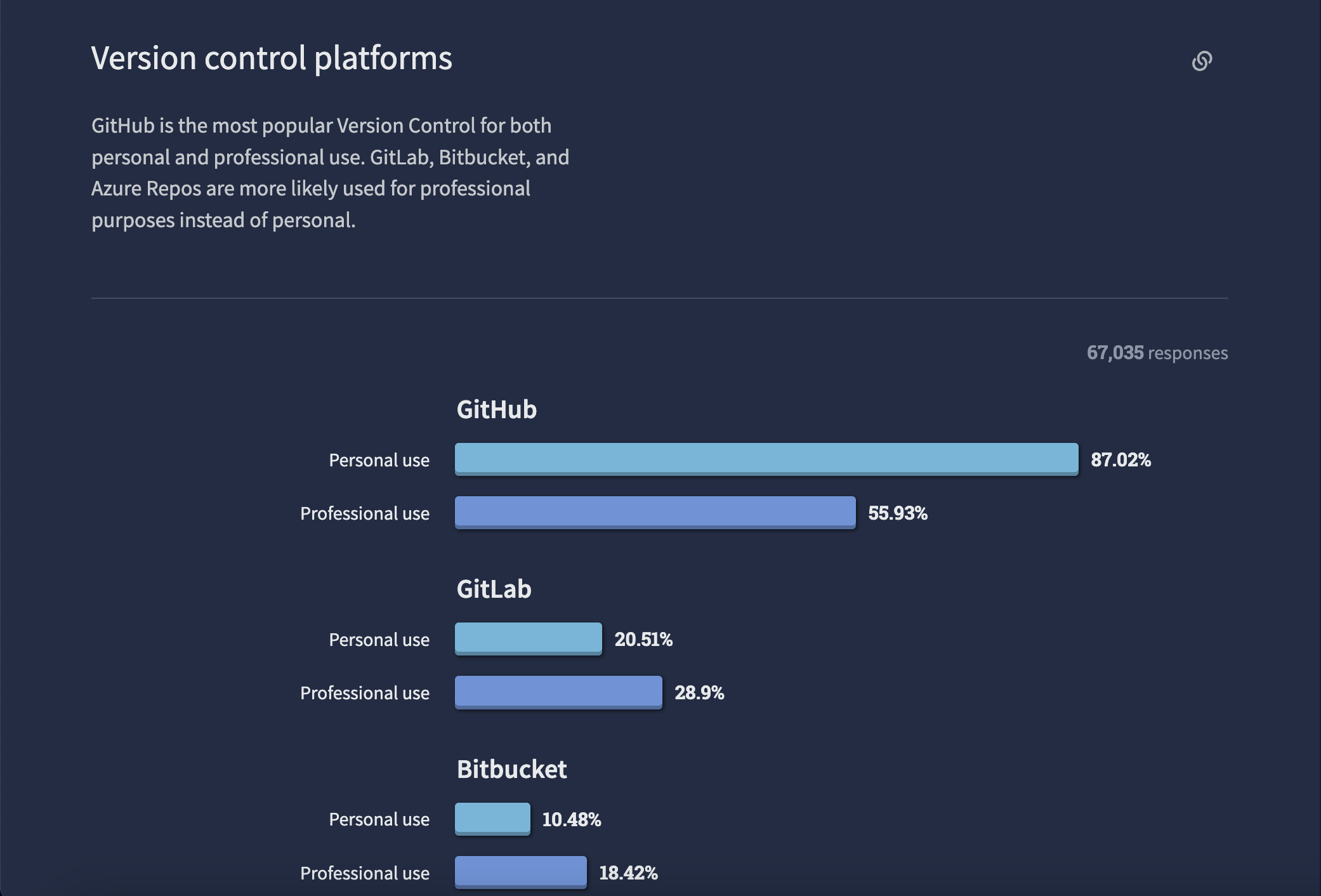The height and width of the screenshot is (896, 1321).
Task: Click the 18.42% value label
Action: coord(628,873)
